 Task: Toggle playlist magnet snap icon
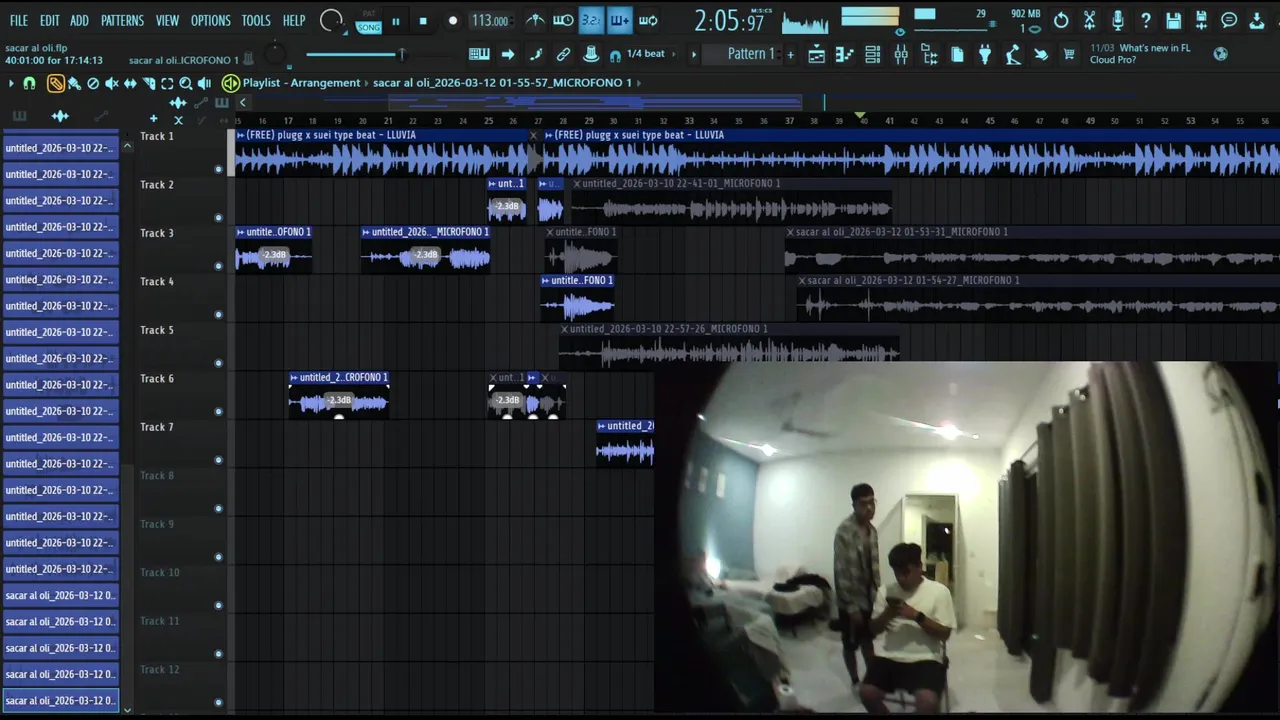click(x=30, y=83)
